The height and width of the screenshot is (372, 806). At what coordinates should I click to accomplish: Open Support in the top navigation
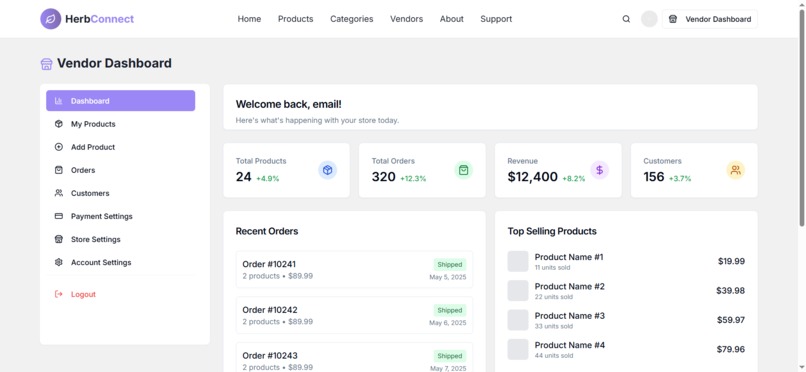point(496,19)
